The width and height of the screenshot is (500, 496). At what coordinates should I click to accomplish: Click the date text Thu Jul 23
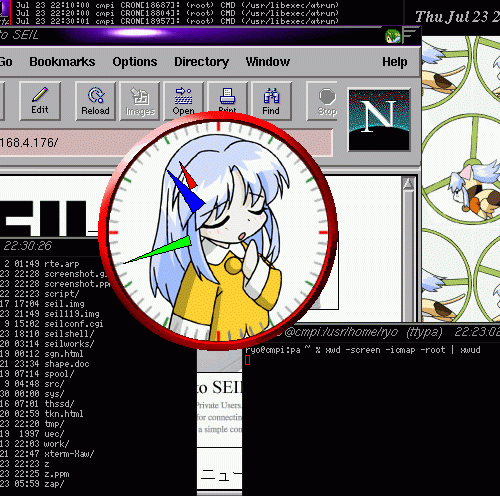click(452, 17)
